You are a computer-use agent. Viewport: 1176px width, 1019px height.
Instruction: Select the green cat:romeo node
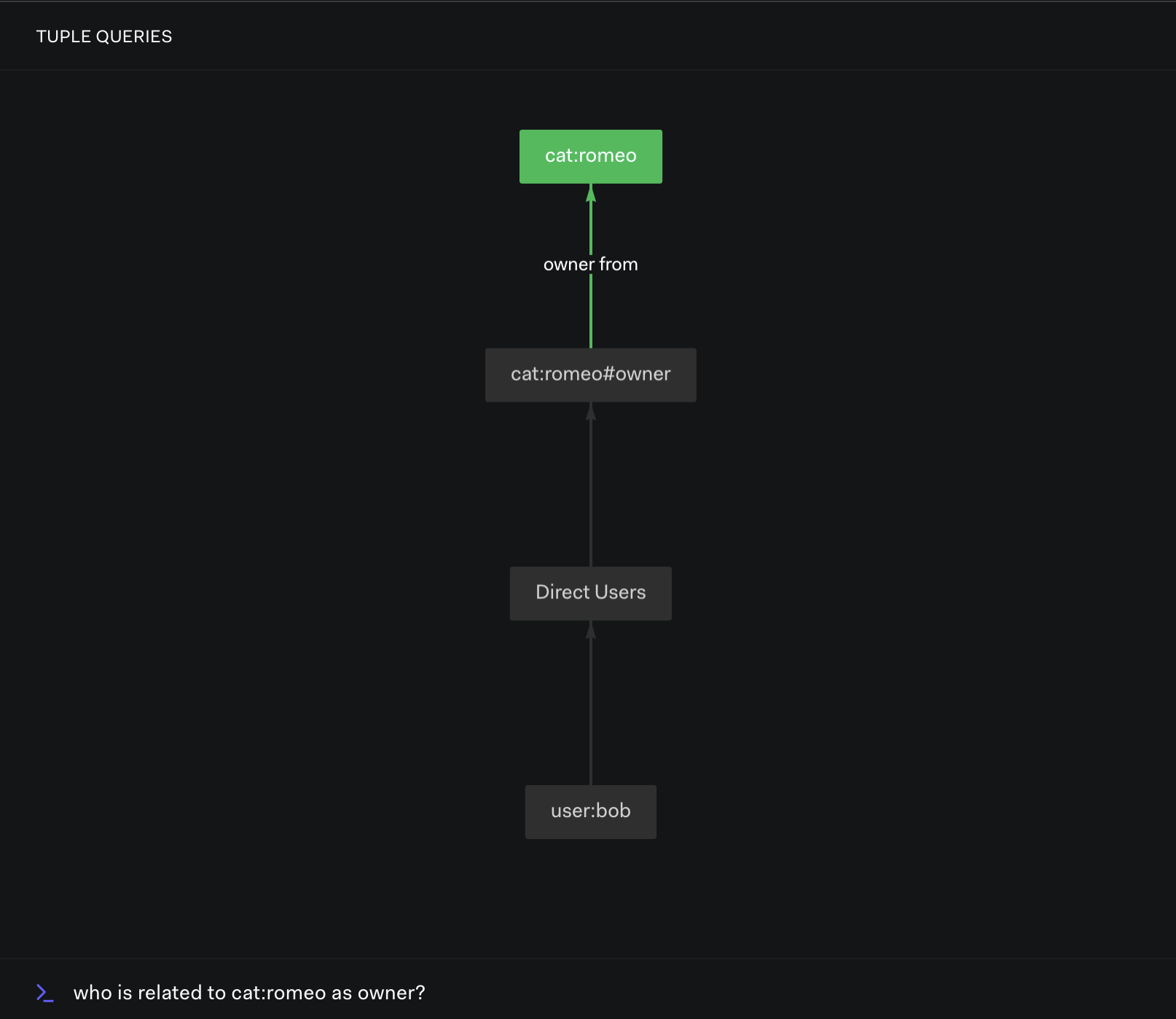point(591,156)
